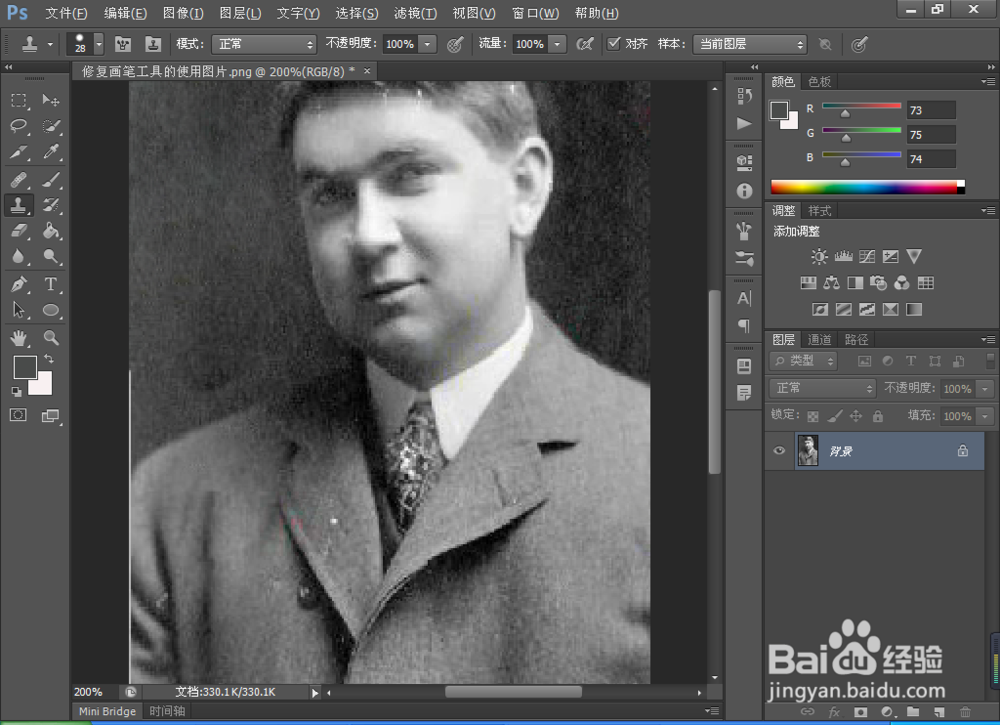Open the tool preset picker dropdown

(50, 44)
